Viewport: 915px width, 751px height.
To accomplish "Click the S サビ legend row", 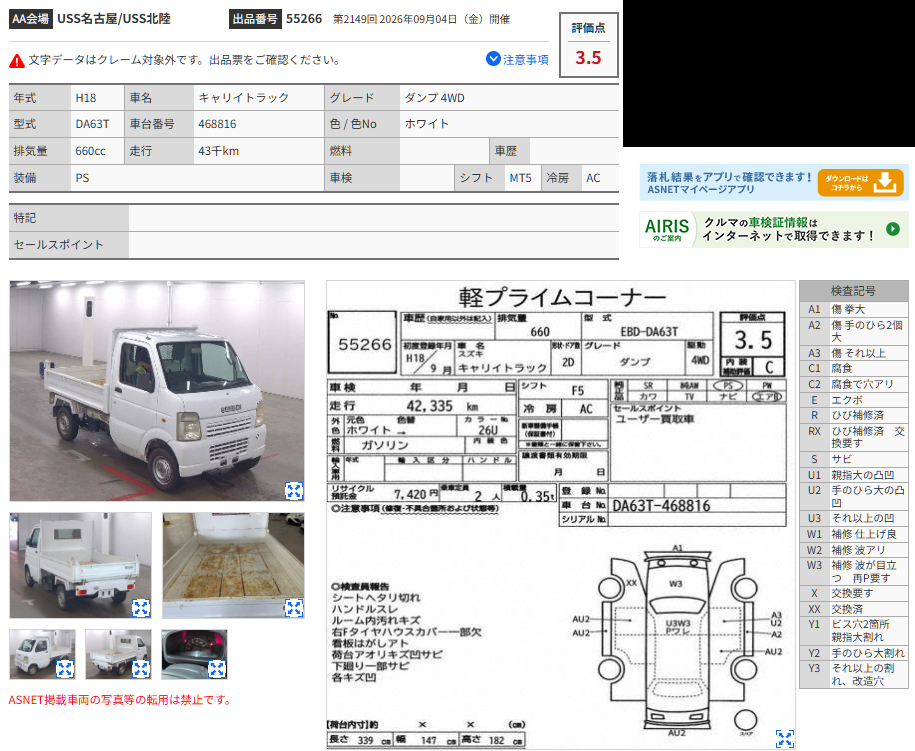I will pos(854,459).
